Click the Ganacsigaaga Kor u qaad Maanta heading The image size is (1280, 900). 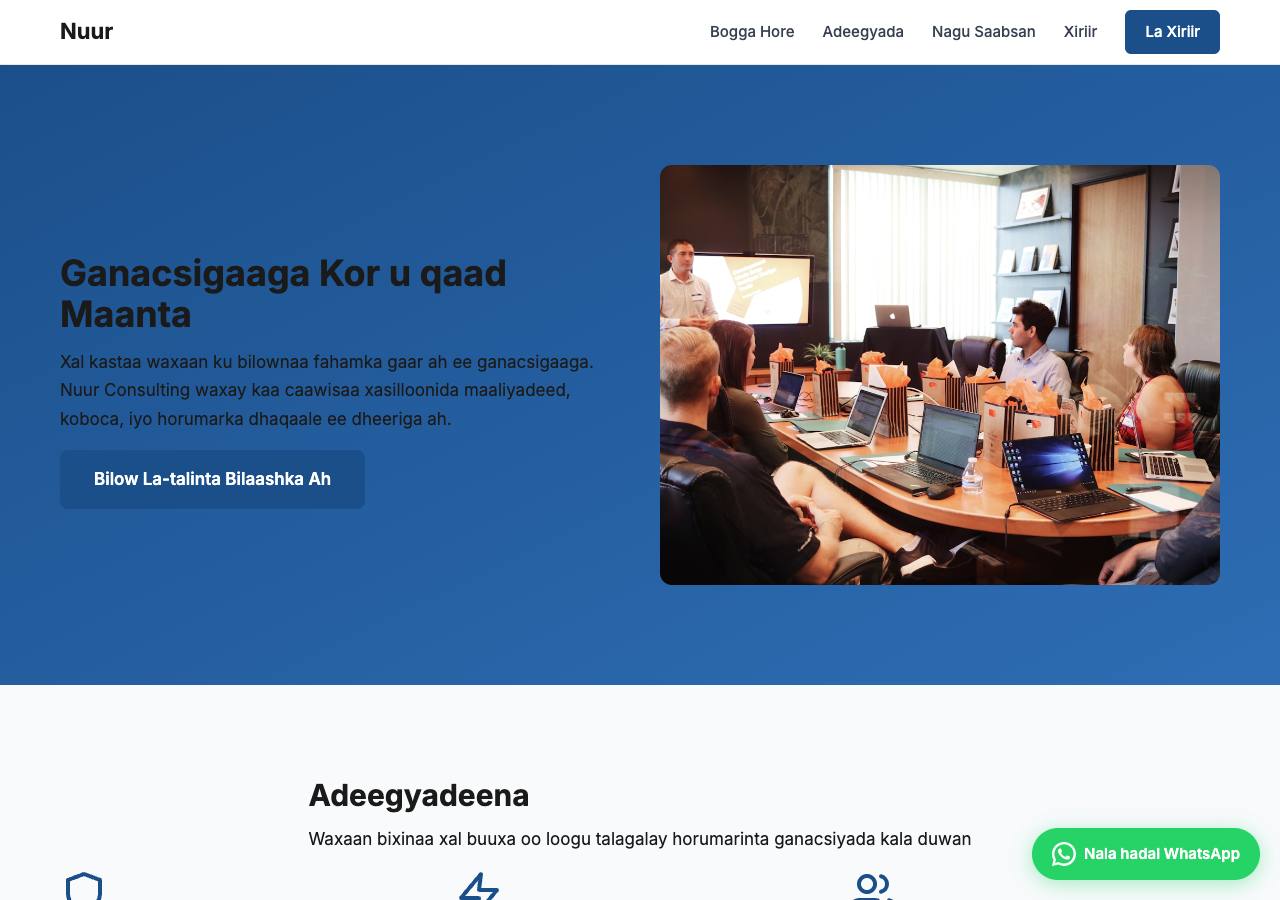283,293
